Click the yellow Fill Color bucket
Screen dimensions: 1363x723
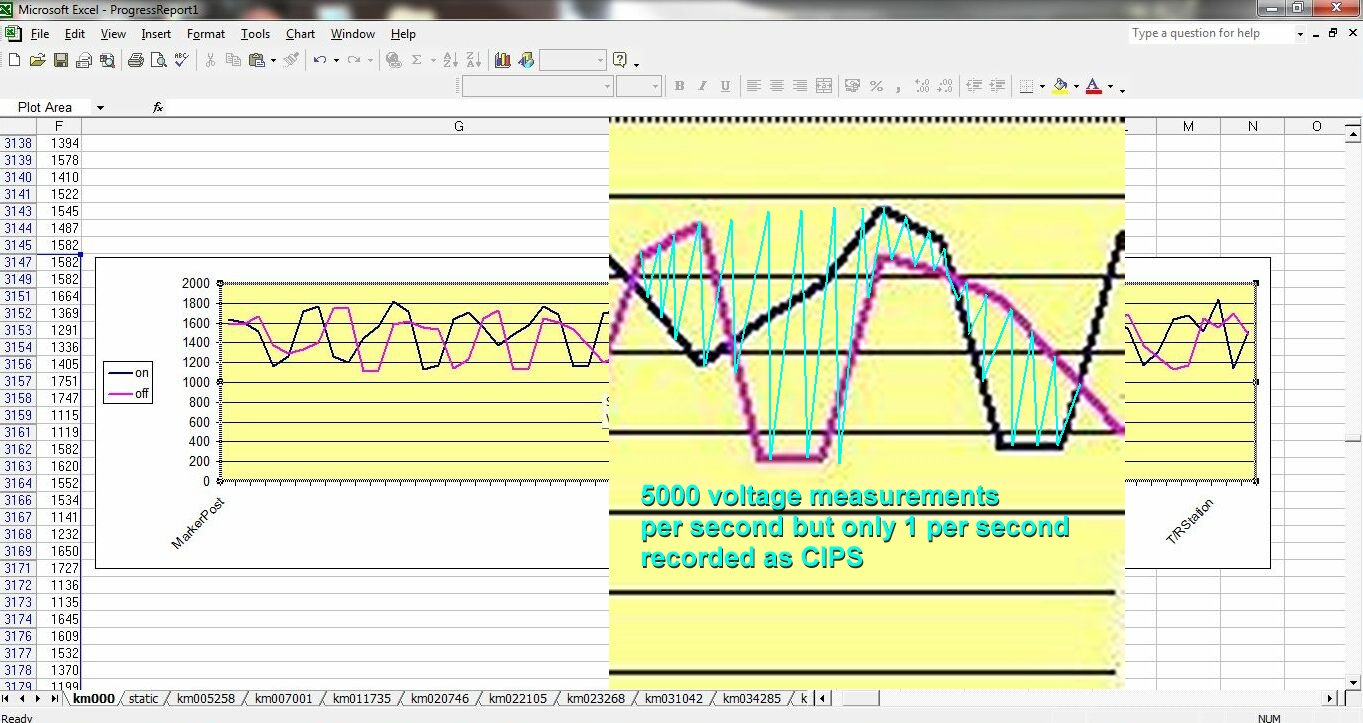[x=1060, y=86]
